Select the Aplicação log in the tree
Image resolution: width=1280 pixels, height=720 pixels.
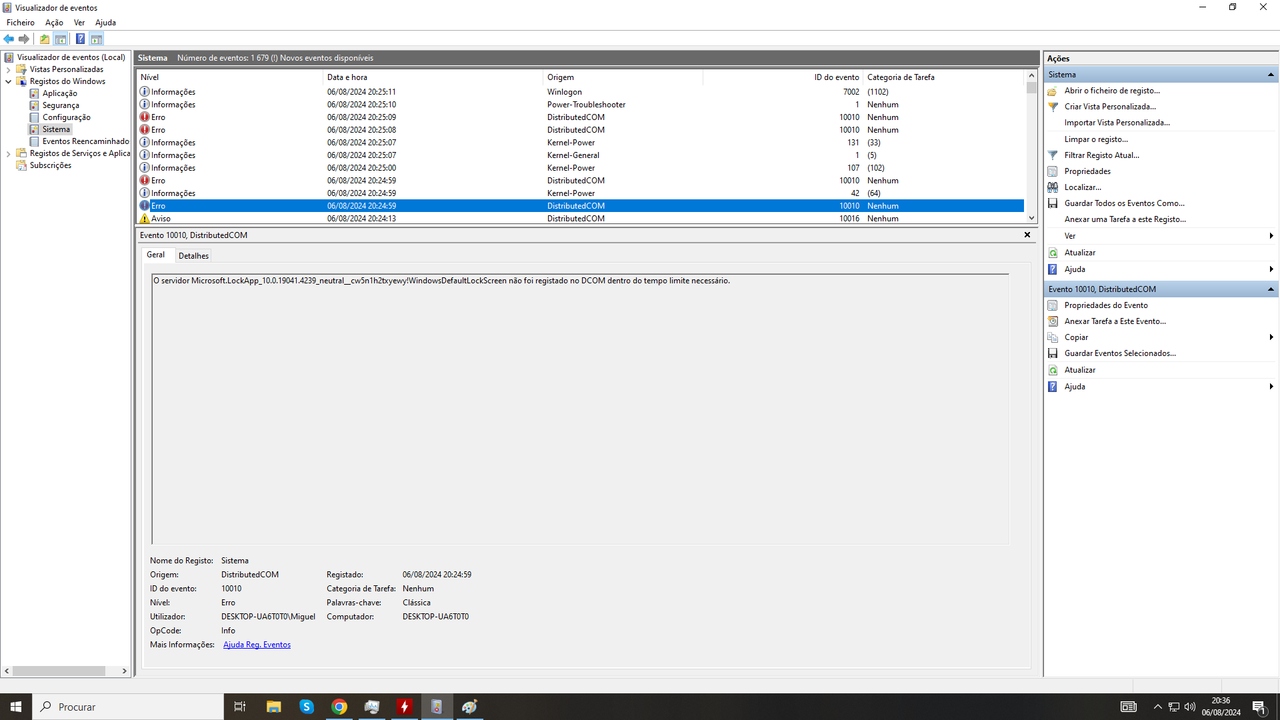[x=60, y=93]
